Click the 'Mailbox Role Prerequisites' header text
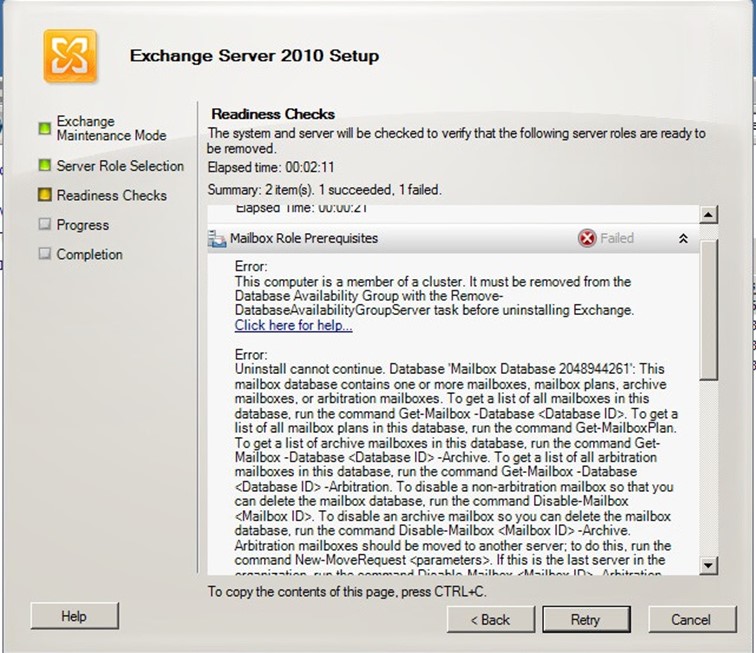Image resolution: width=756 pixels, height=653 pixels. click(x=304, y=238)
